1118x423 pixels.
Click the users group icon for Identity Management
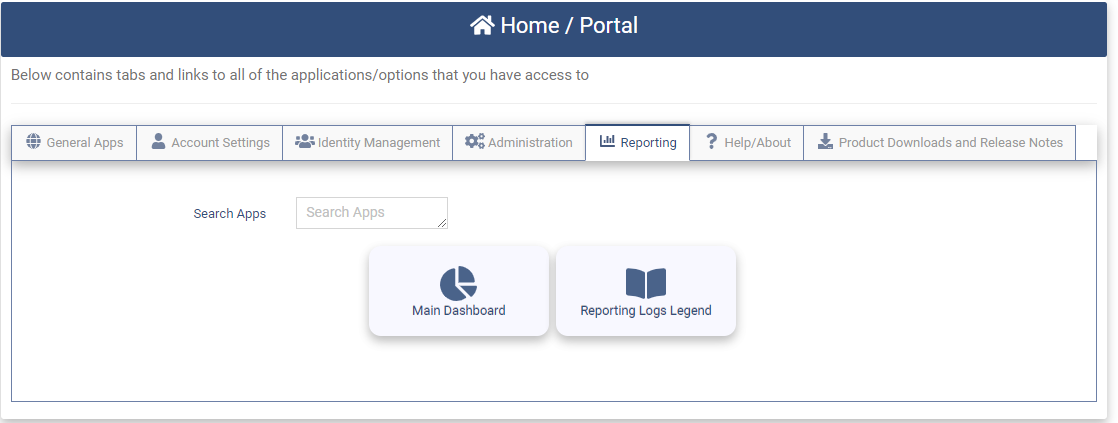click(x=304, y=142)
